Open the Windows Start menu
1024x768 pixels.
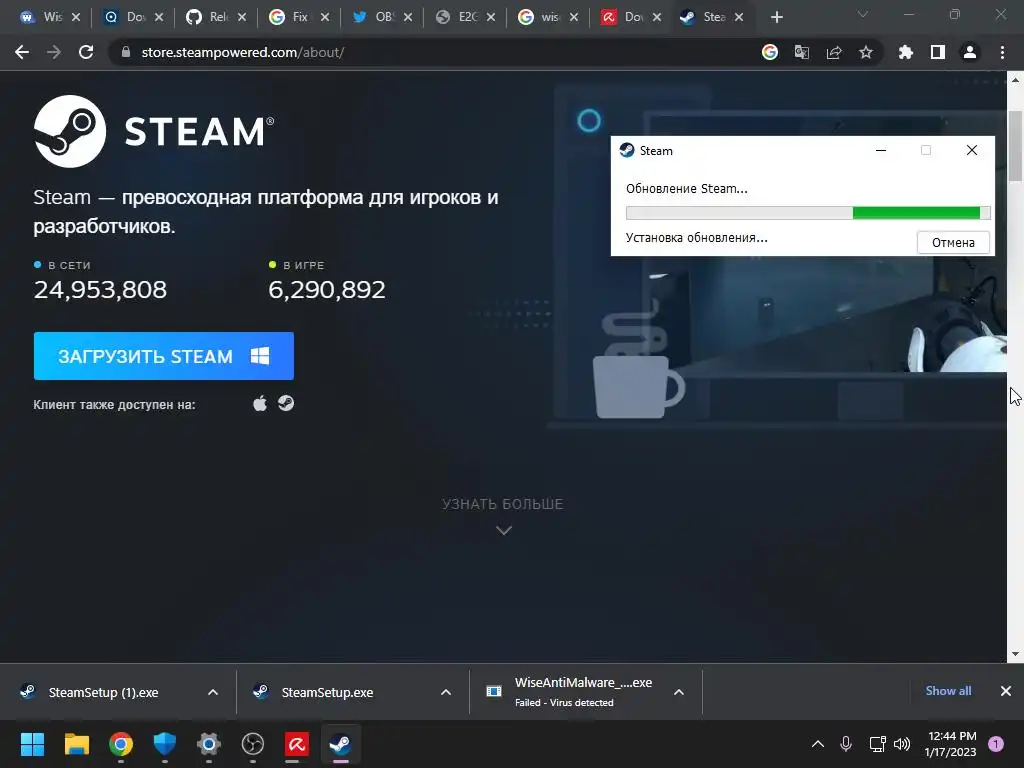coord(32,744)
